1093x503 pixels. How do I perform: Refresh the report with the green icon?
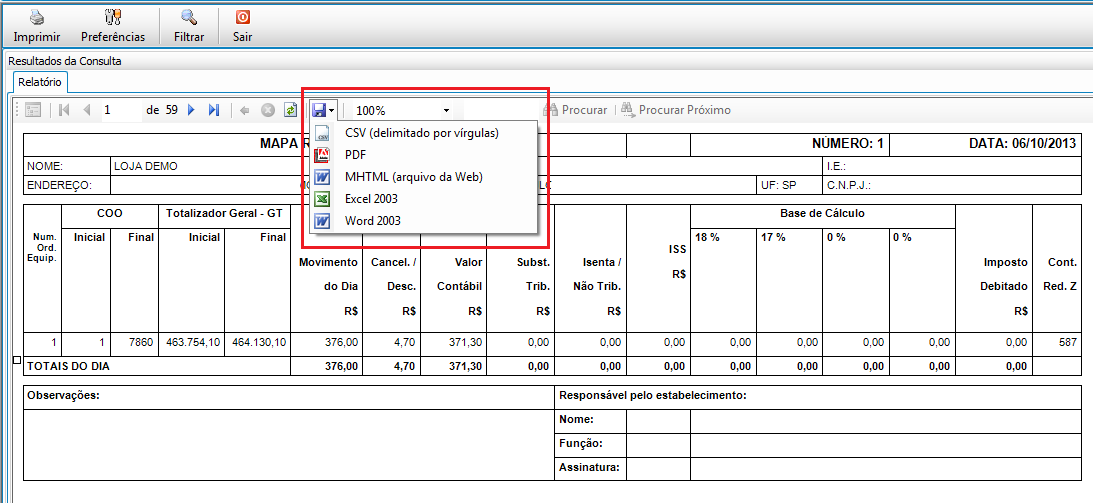tap(290, 110)
